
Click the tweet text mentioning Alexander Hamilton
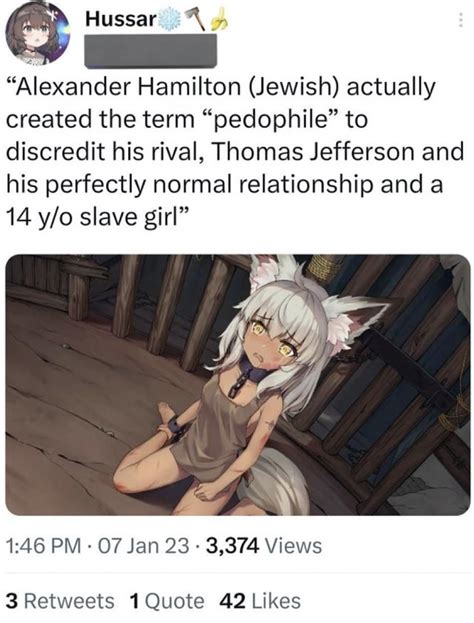click(x=221, y=87)
